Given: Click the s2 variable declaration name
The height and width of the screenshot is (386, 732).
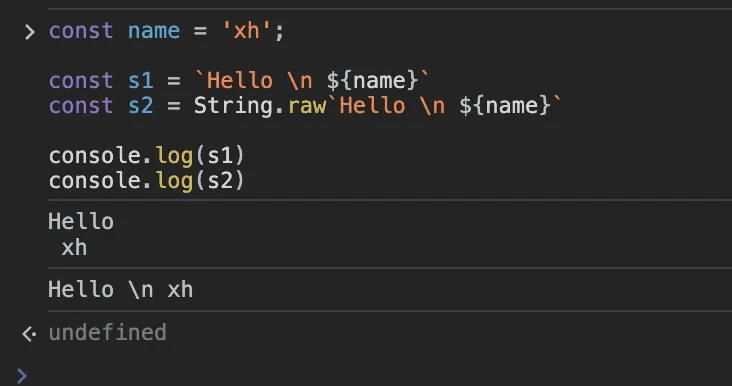Looking at the screenshot, I should pyautogui.click(x=141, y=106).
